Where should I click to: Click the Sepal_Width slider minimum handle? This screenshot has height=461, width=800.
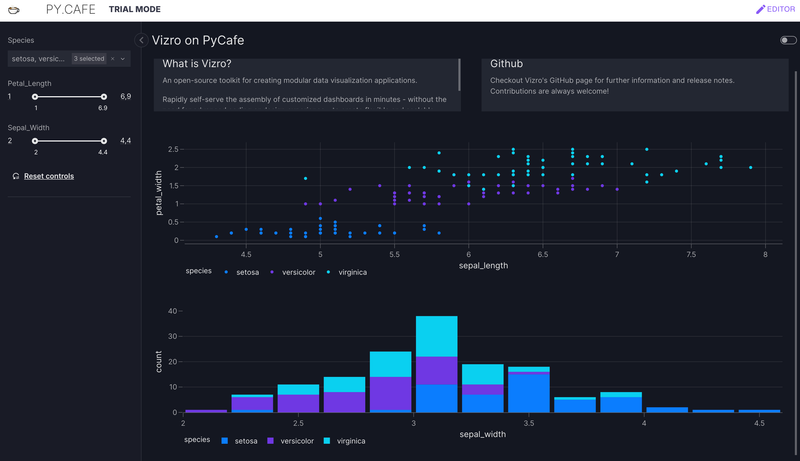point(35,141)
